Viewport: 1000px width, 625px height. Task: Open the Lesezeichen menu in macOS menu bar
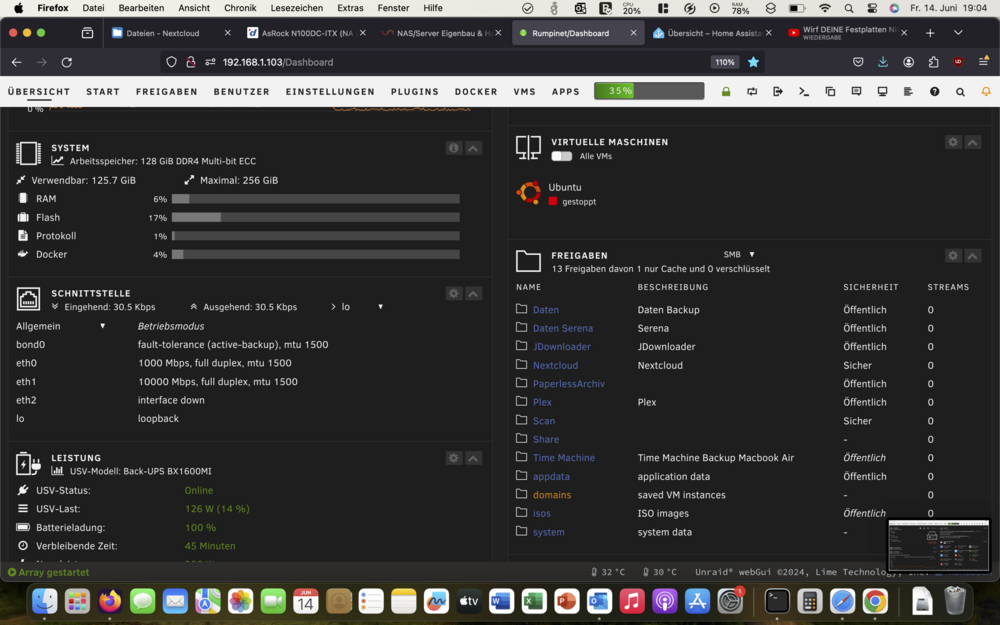pos(297,8)
